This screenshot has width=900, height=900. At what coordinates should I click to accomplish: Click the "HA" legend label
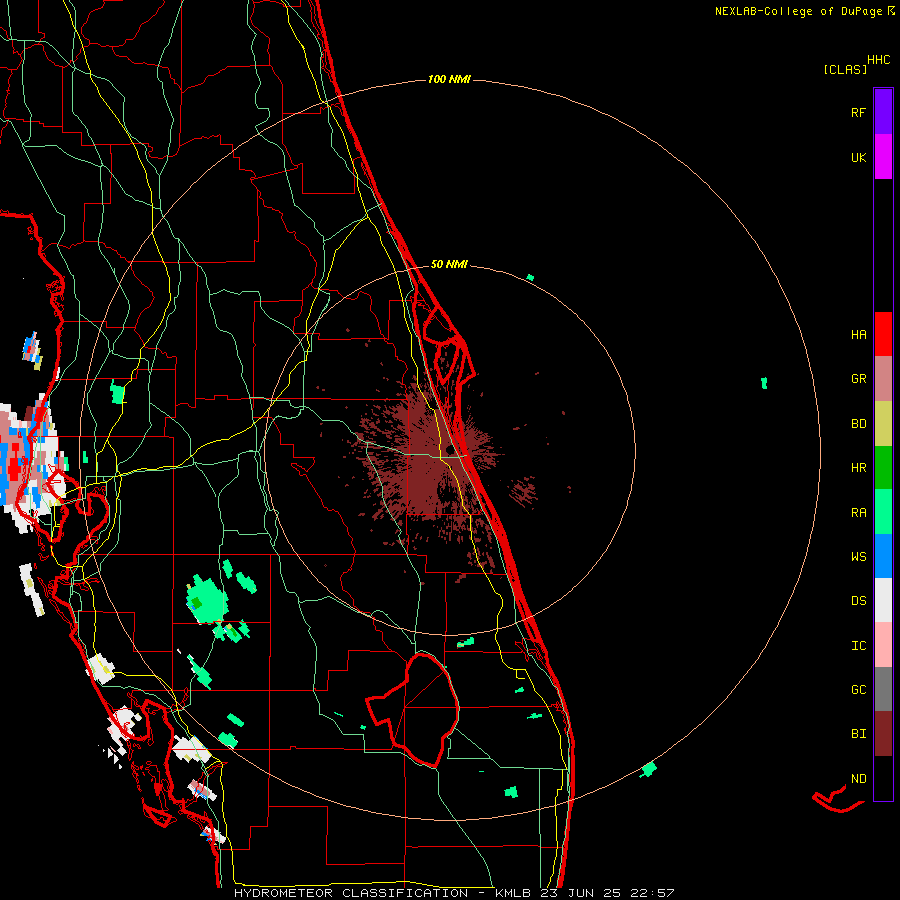(858, 334)
